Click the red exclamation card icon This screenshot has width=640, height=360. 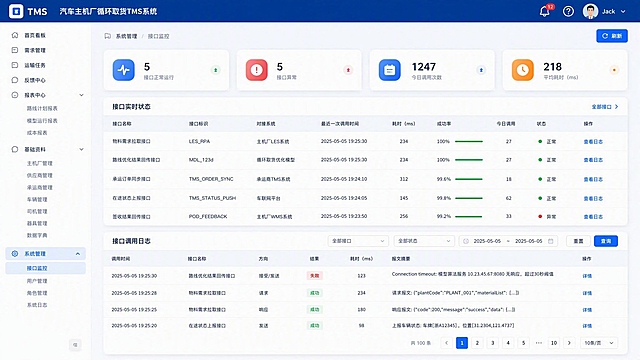[257, 70]
